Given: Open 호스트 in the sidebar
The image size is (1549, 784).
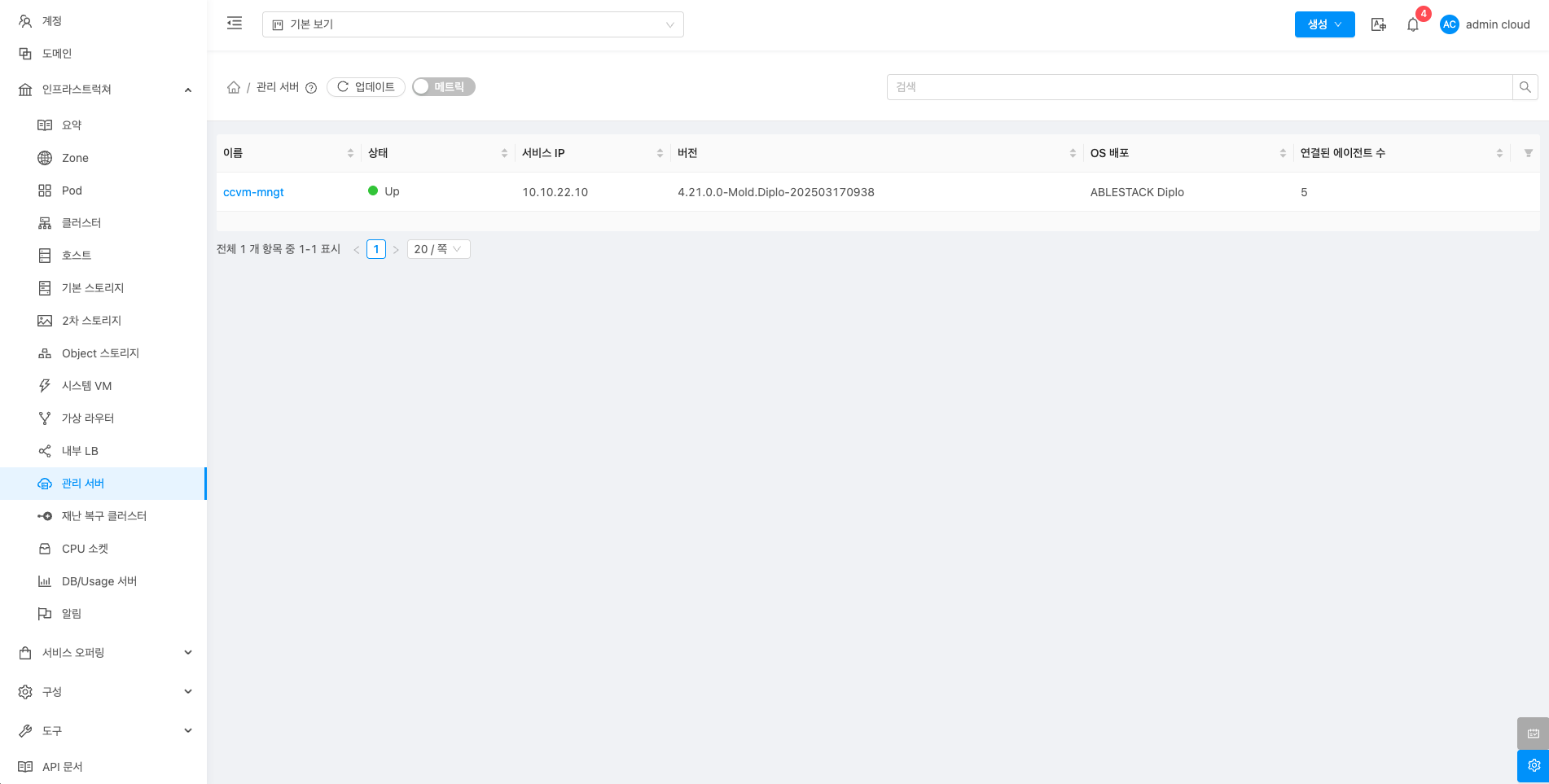Looking at the screenshot, I should (x=77, y=256).
